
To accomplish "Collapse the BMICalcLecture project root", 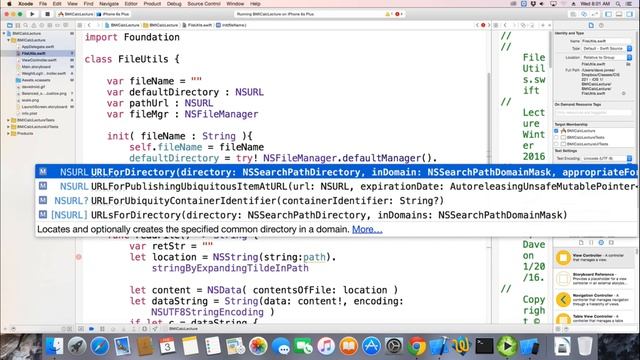I will (4, 33).
